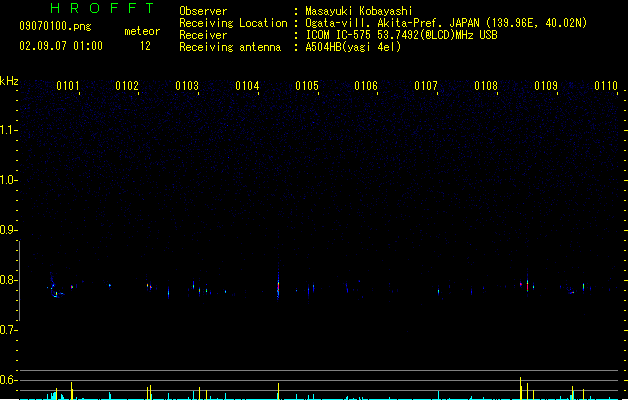Select the Ogata-vill. Akita-Pref. JAPAN location text
This screenshot has width=629, height=400.
point(446,23)
